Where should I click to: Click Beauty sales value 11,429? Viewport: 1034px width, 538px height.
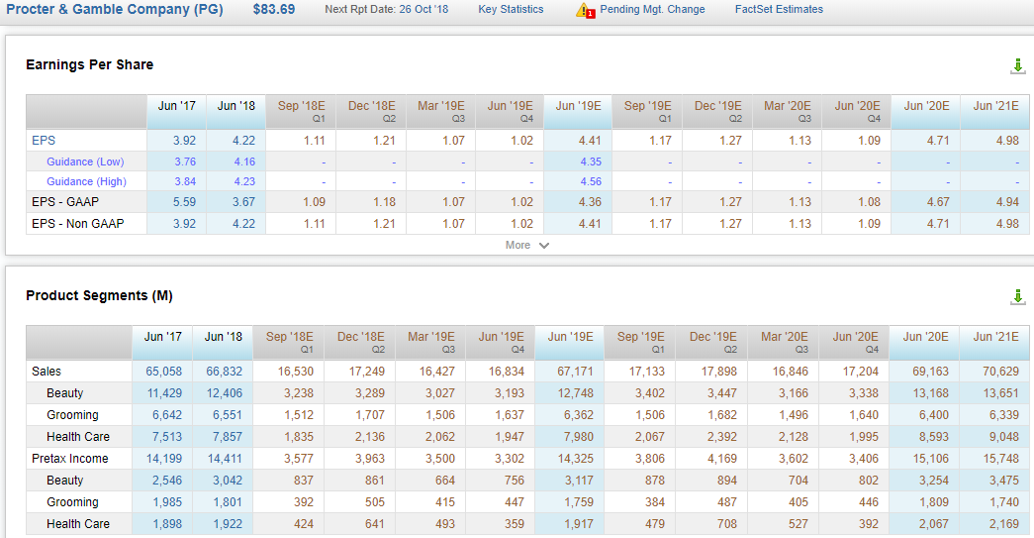click(164, 393)
